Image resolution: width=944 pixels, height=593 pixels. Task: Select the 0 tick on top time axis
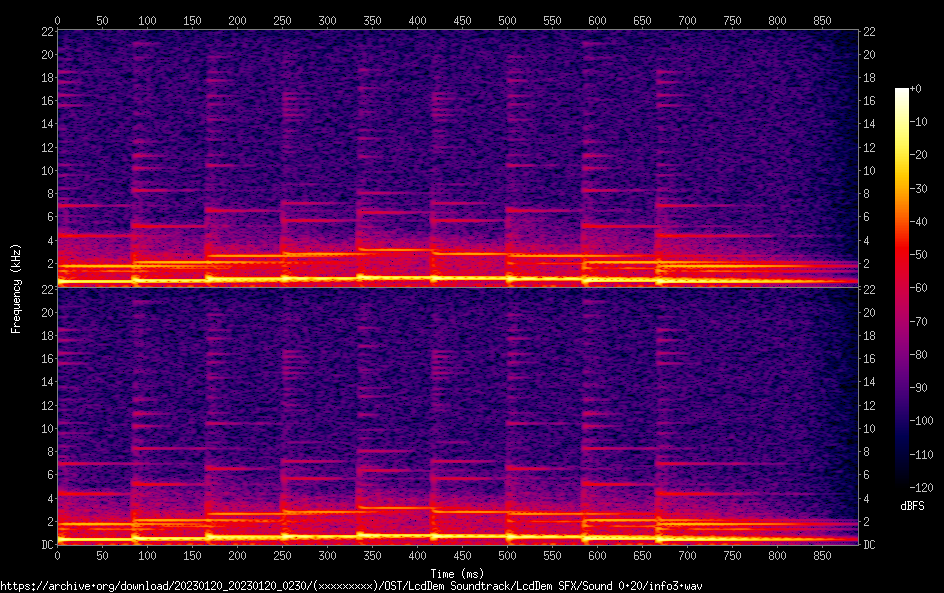tap(57, 20)
